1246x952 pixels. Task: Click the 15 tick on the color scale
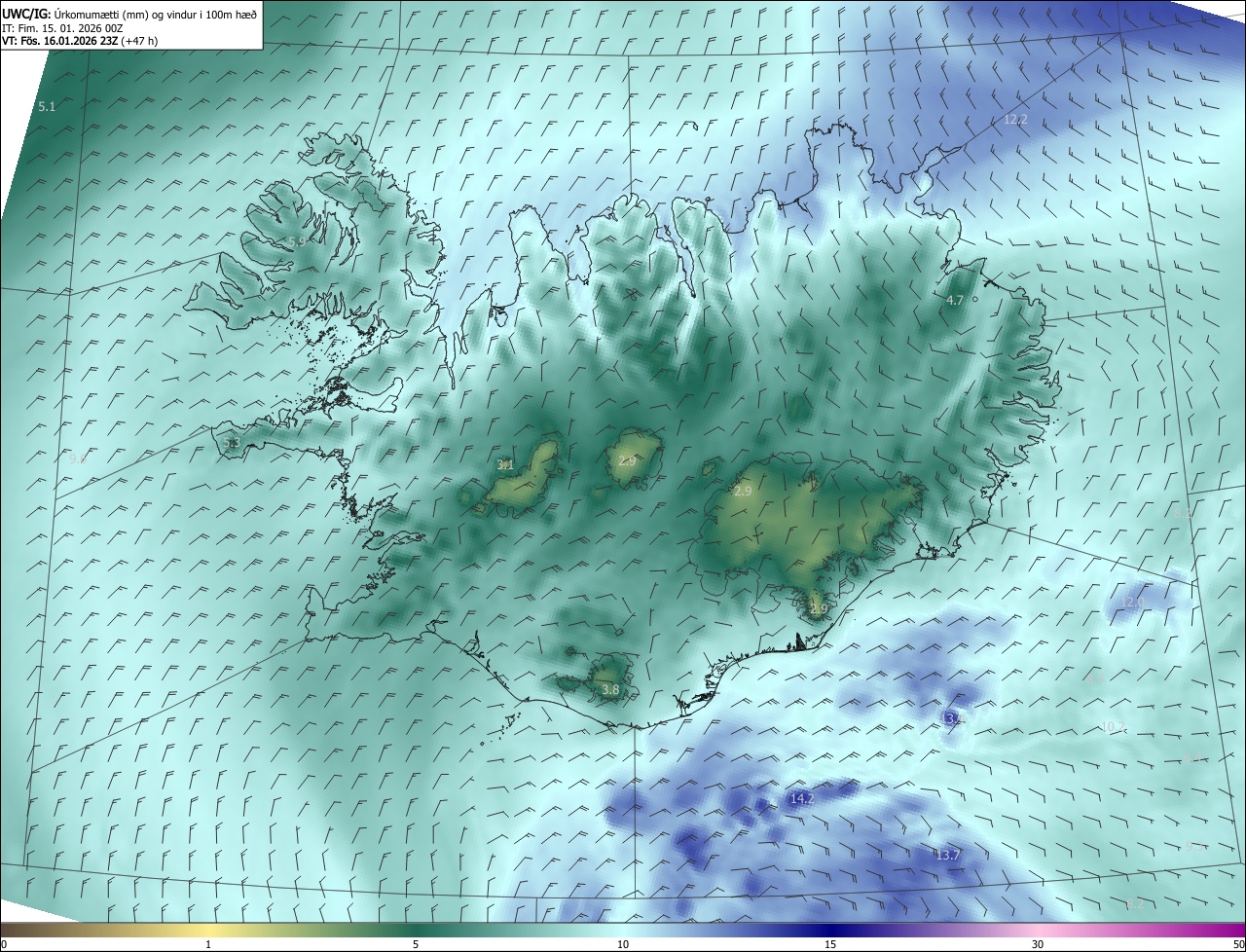coord(830,944)
